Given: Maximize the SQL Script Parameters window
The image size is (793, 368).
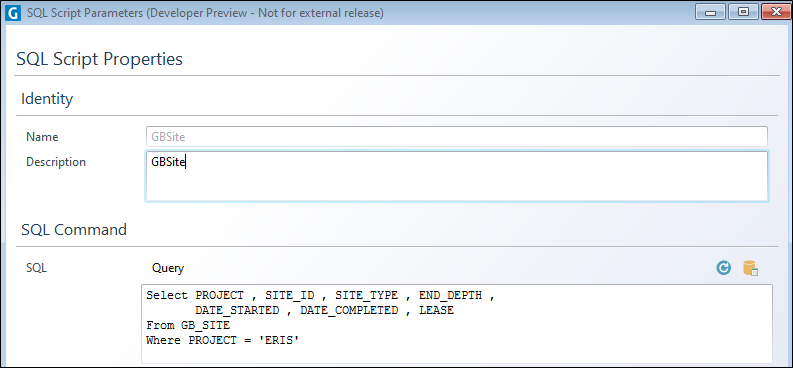Looking at the screenshot, I should click(x=743, y=12).
